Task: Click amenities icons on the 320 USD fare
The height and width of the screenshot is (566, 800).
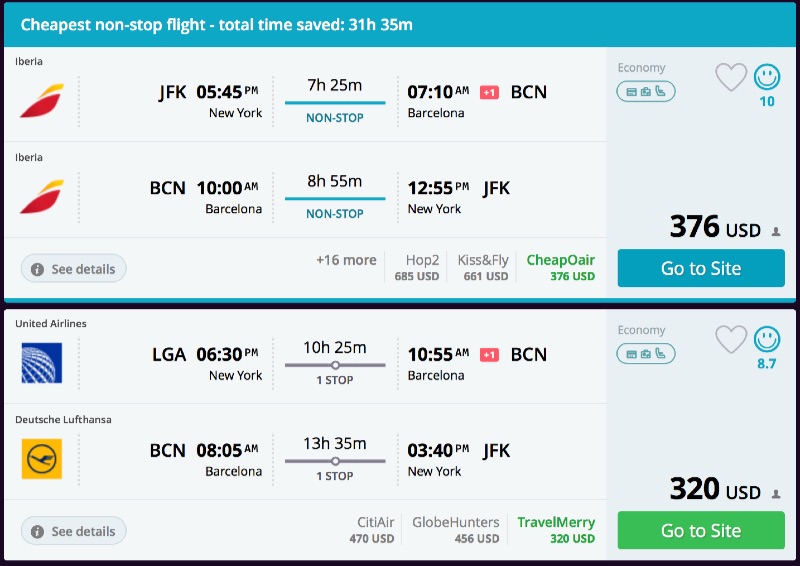Action: [x=645, y=354]
